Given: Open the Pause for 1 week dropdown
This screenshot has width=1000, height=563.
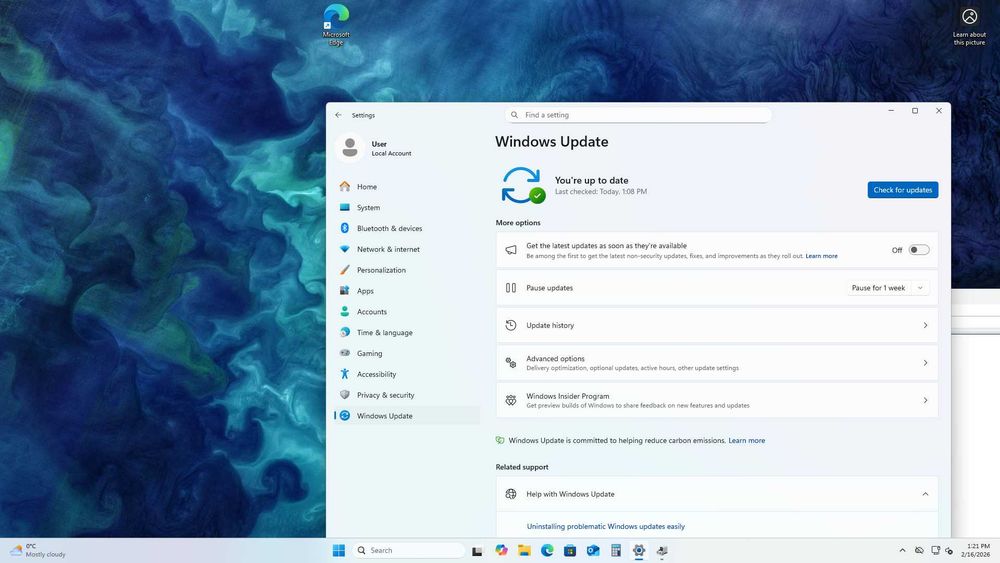Looking at the screenshot, I should click(x=888, y=288).
